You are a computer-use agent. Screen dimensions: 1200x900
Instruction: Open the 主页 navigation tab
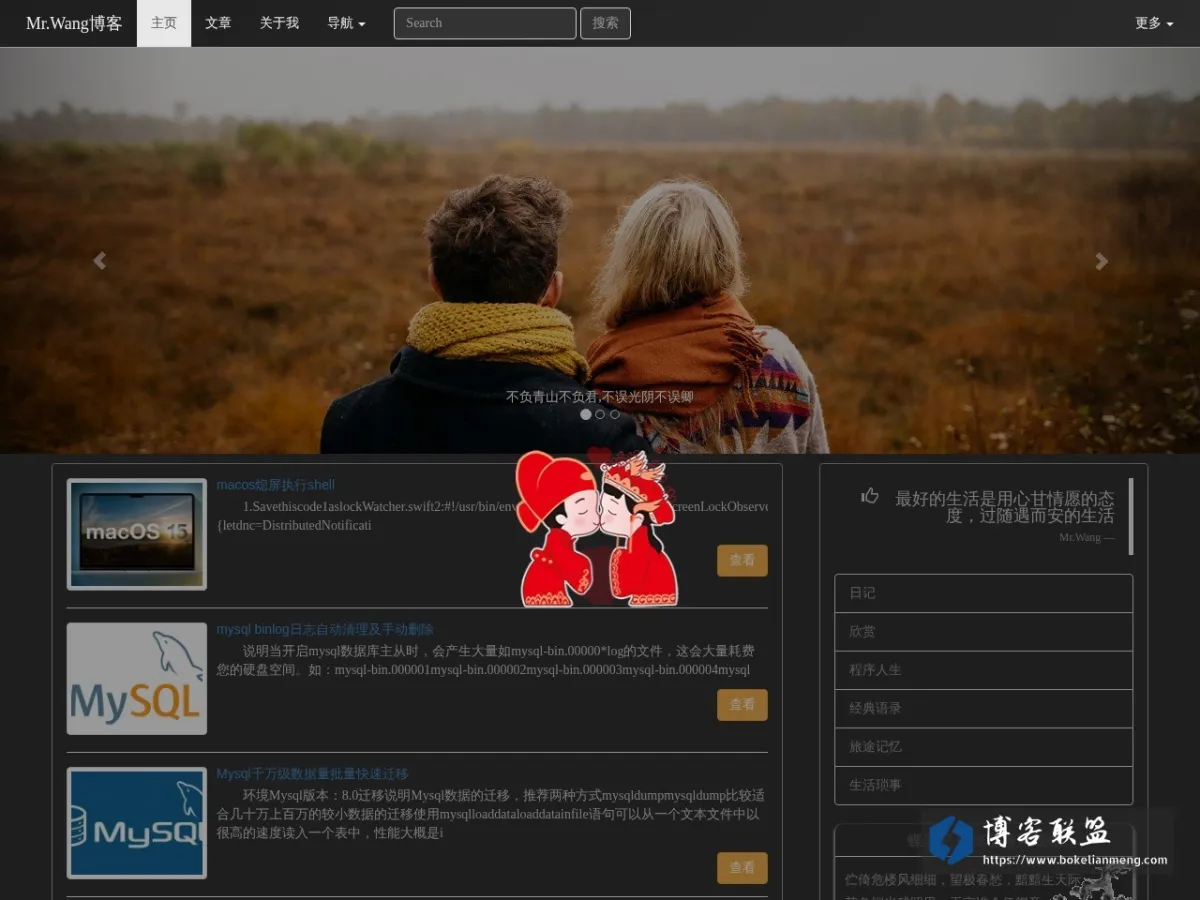coord(164,23)
